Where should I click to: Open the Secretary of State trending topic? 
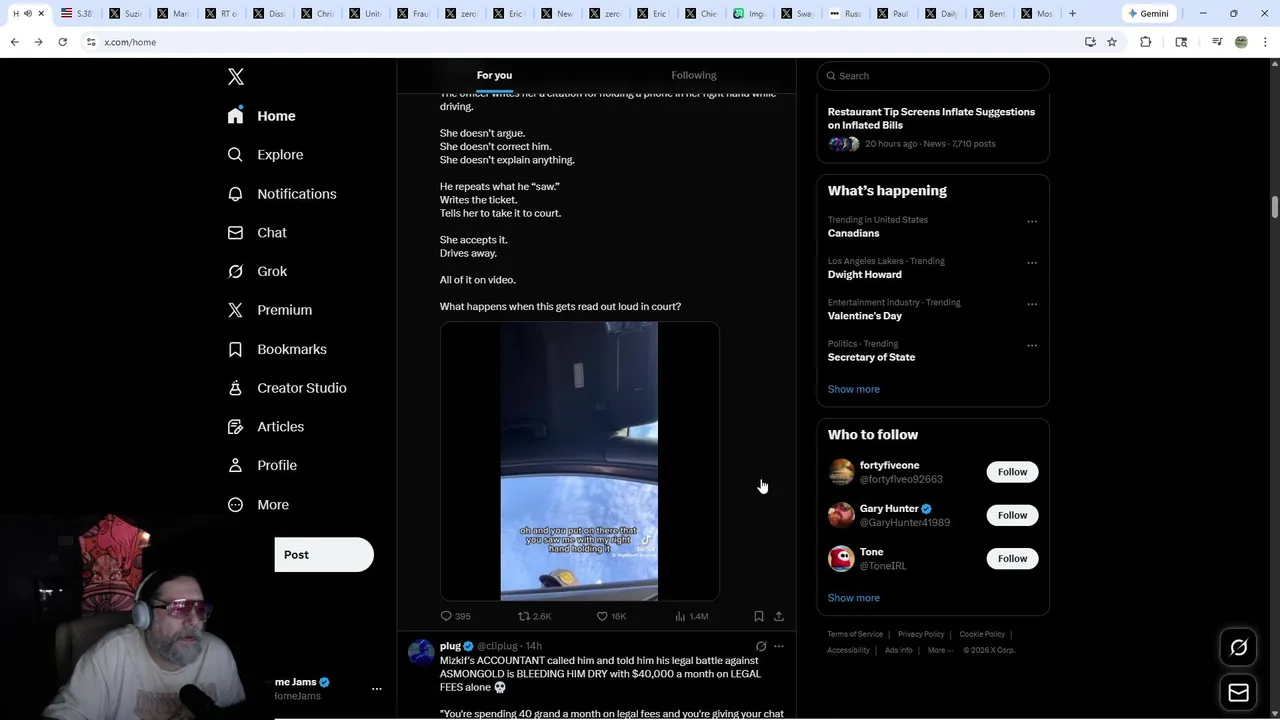coord(871,357)
